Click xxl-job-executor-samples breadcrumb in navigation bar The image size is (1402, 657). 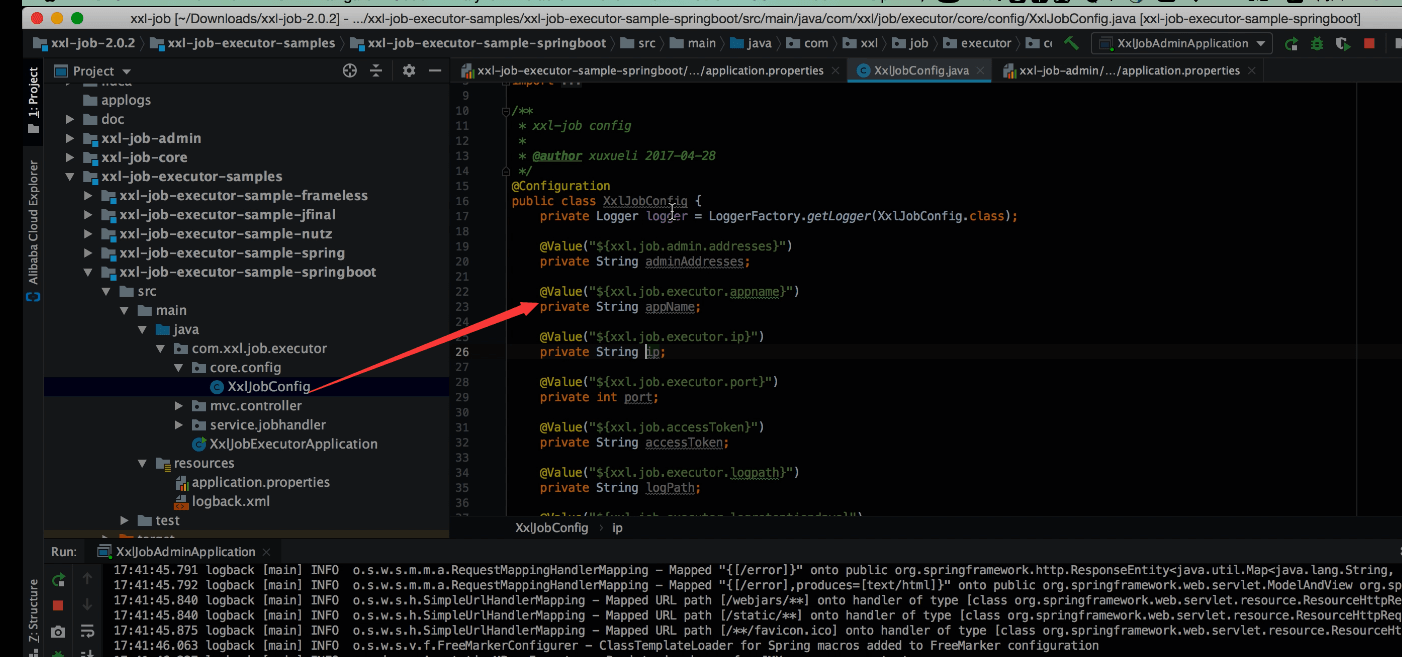pyautogui.click(x=242, y=43)
